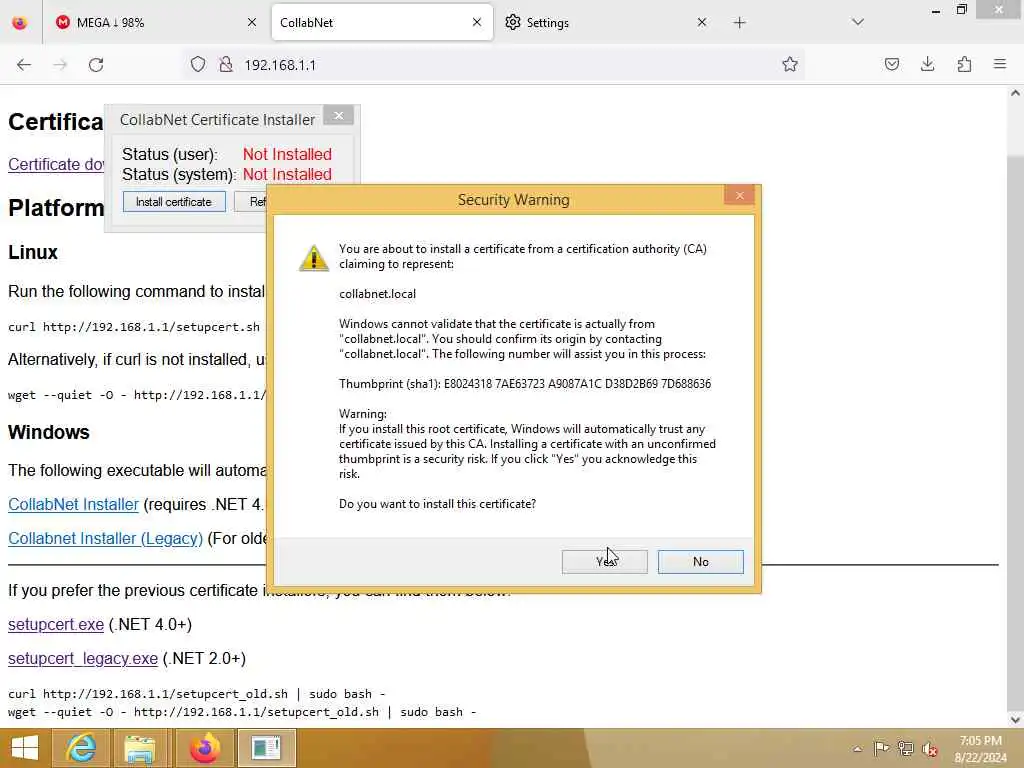
Task: Open the Firefox application menu
Action: (1000, 65)
